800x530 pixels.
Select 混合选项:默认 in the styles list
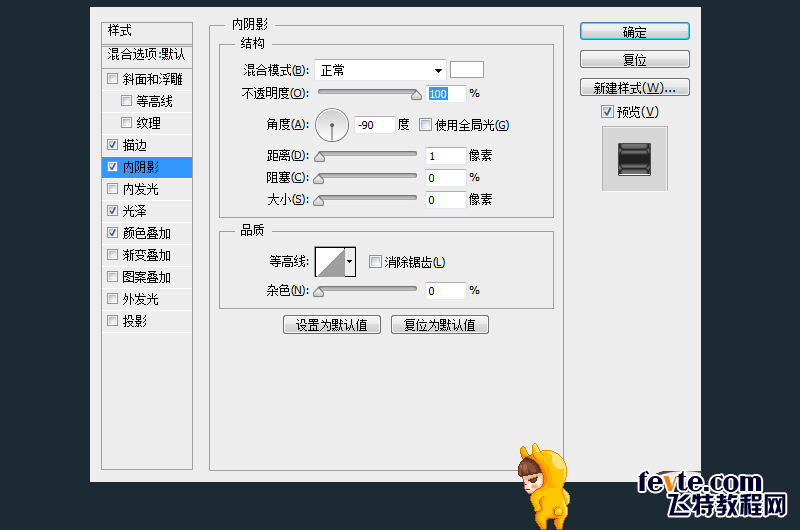point(146,54)
